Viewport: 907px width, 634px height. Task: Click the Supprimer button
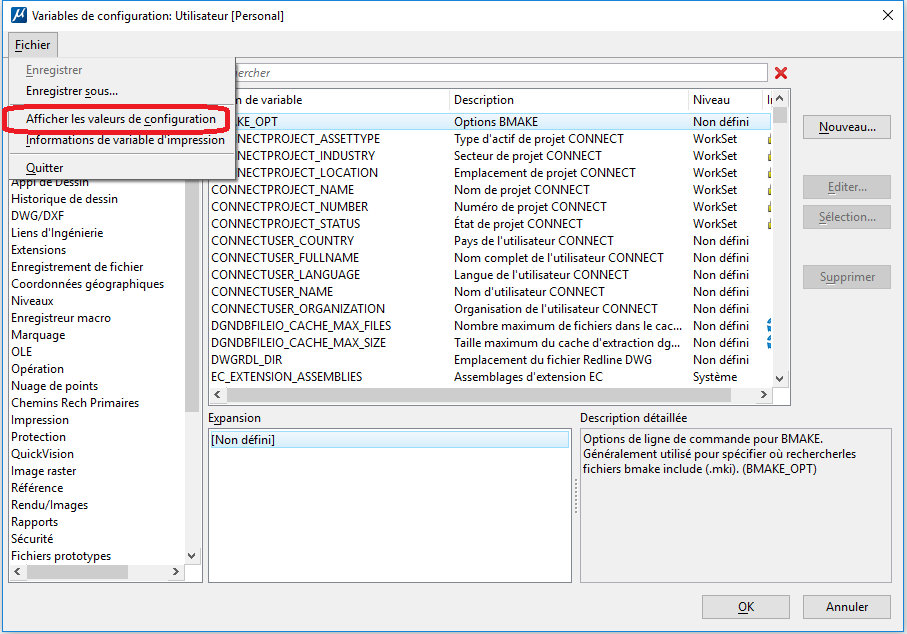[x=847, y=277]
